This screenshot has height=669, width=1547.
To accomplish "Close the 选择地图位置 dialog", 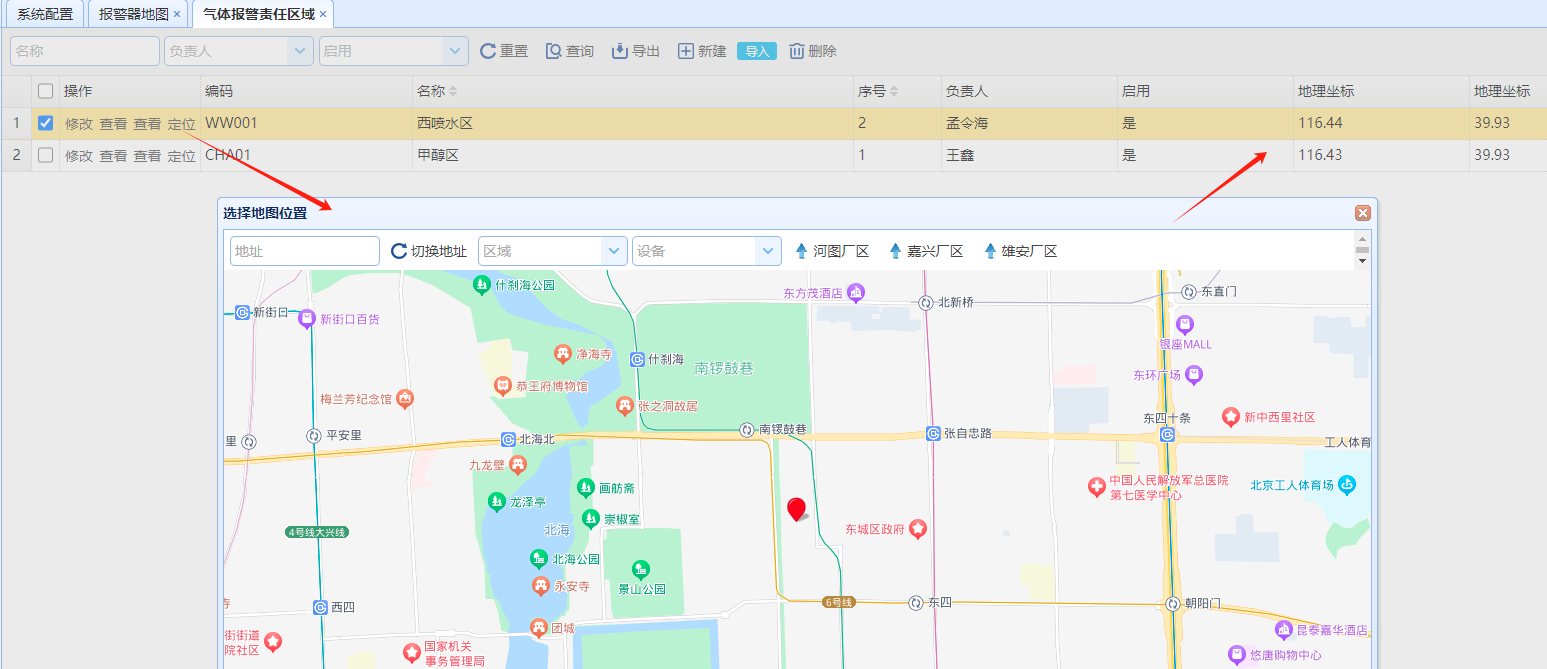I will 1362,213.
